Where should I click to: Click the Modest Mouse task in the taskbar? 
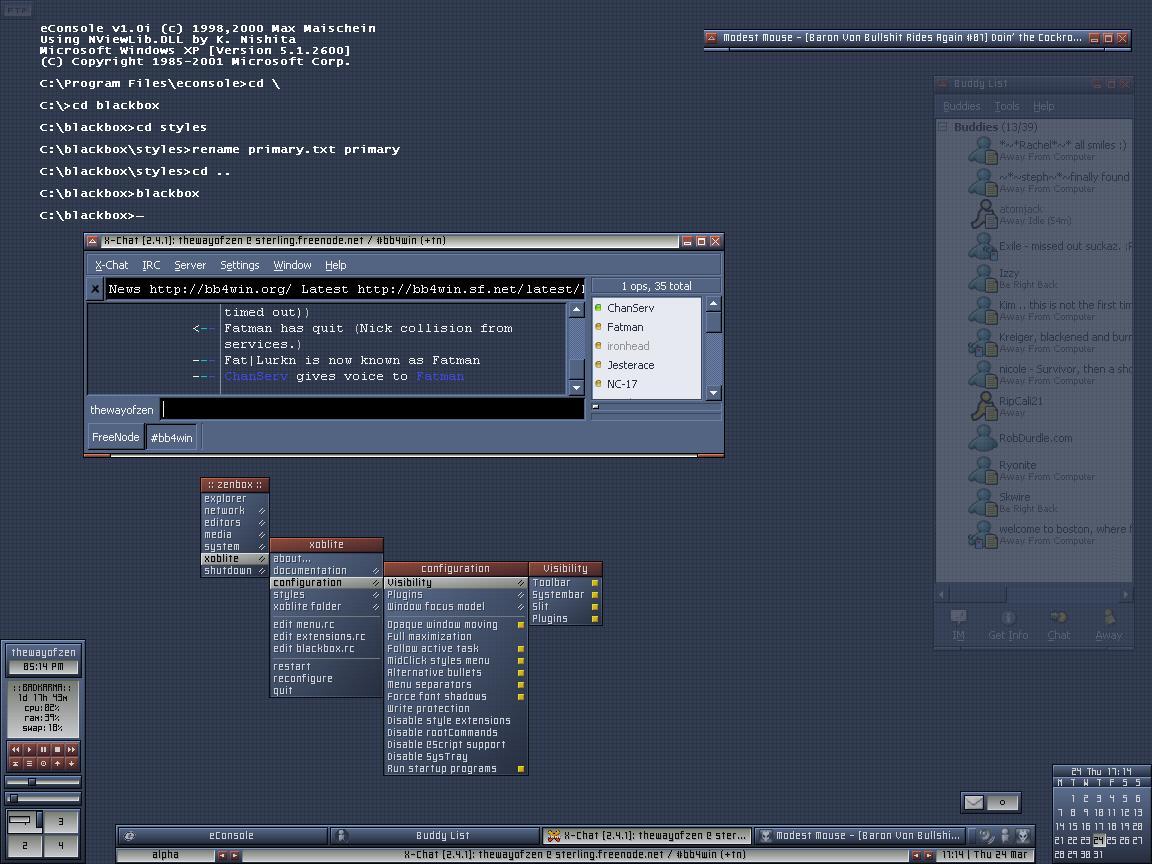click(859, 835)
